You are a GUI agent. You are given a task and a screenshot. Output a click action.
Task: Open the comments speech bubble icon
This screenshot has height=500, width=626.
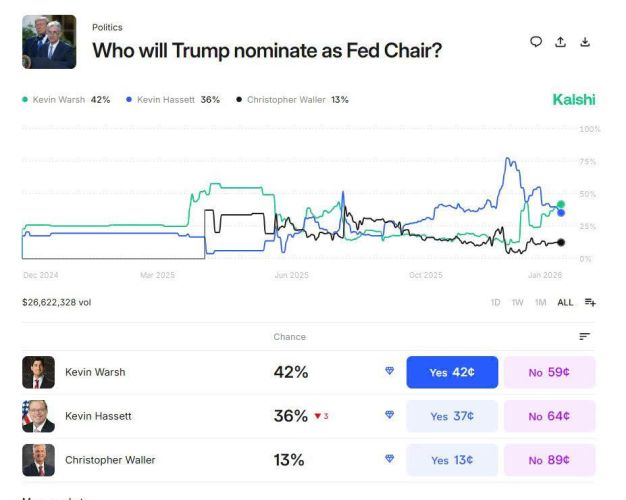click(536, 42)
